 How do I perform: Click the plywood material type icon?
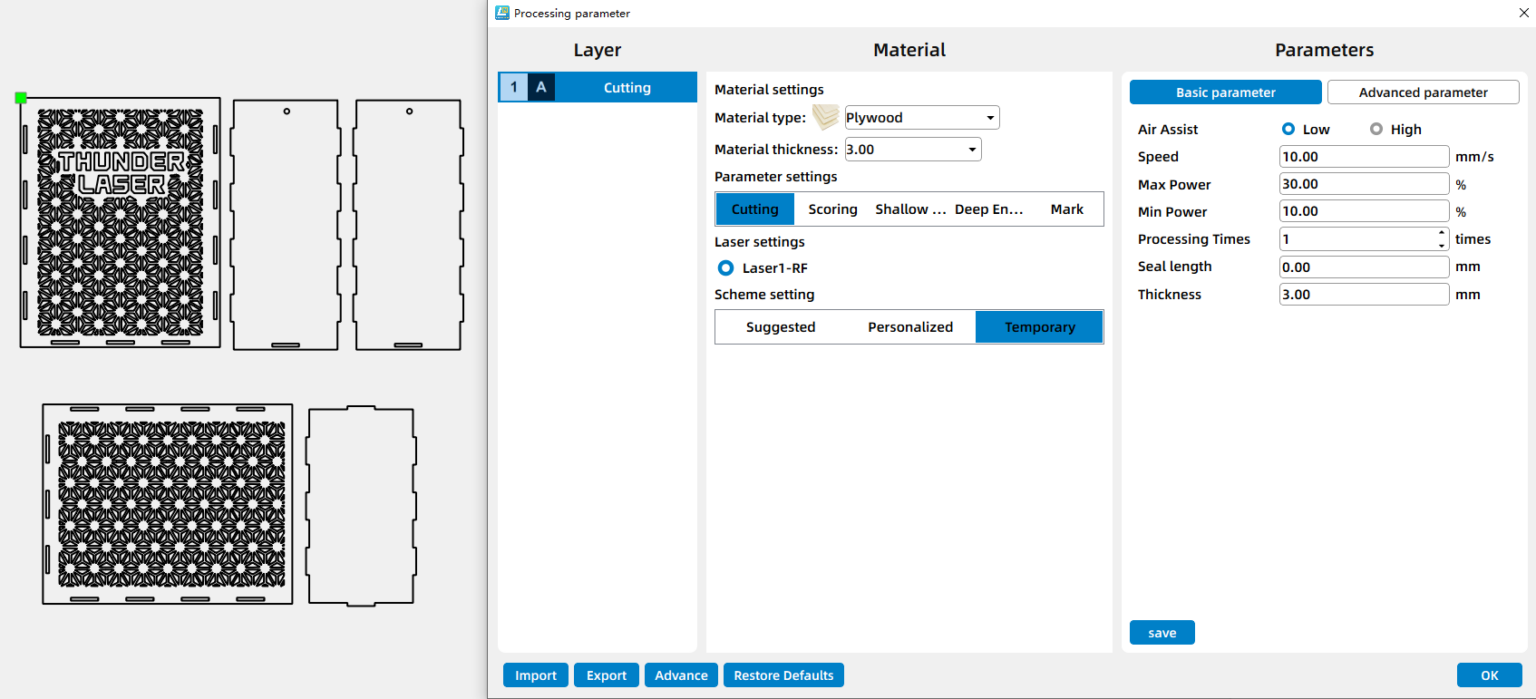click(825, 118)
